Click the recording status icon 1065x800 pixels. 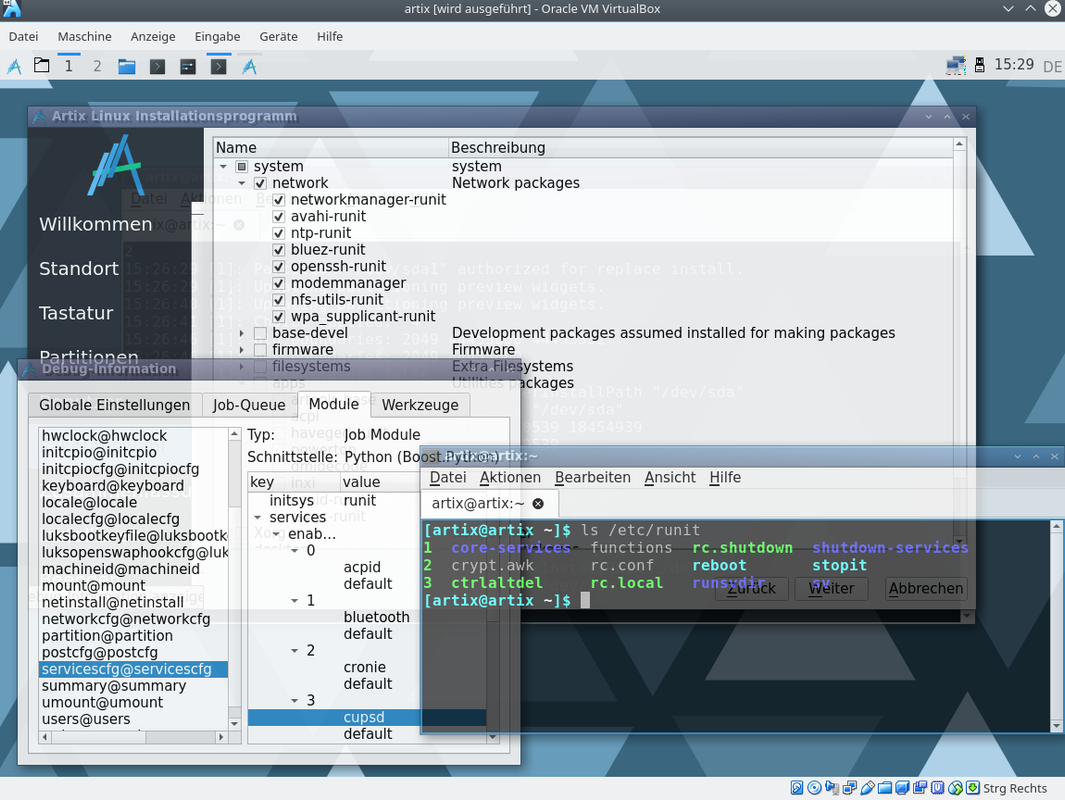[920, 788]
